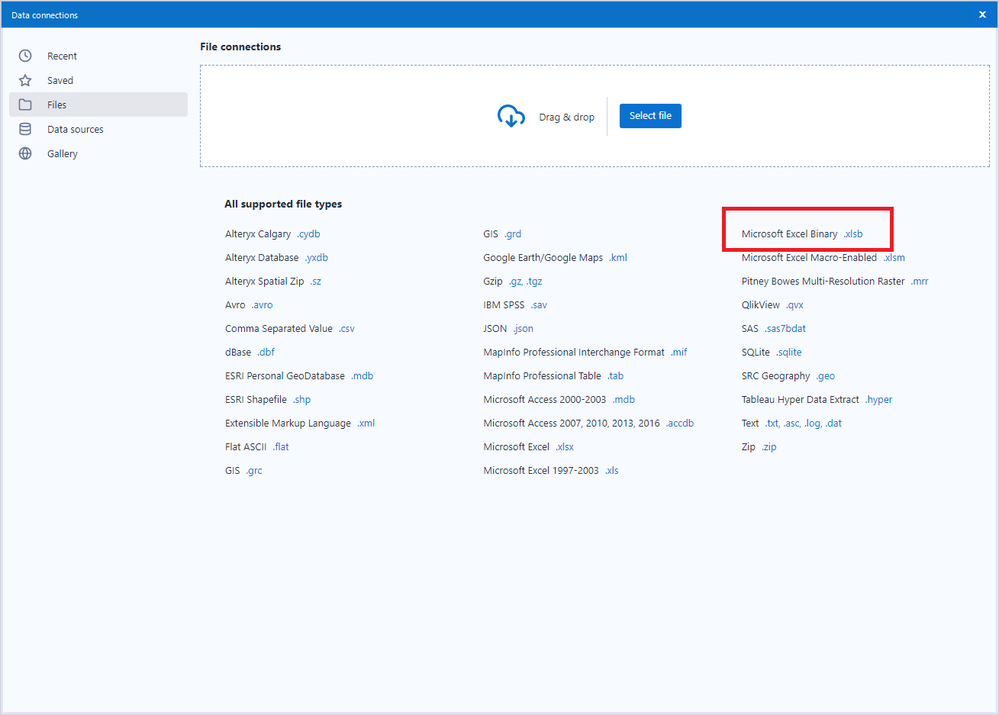The image size is (999, 715).
Task: Click the Recent clock icon
Action: point(25,56)
